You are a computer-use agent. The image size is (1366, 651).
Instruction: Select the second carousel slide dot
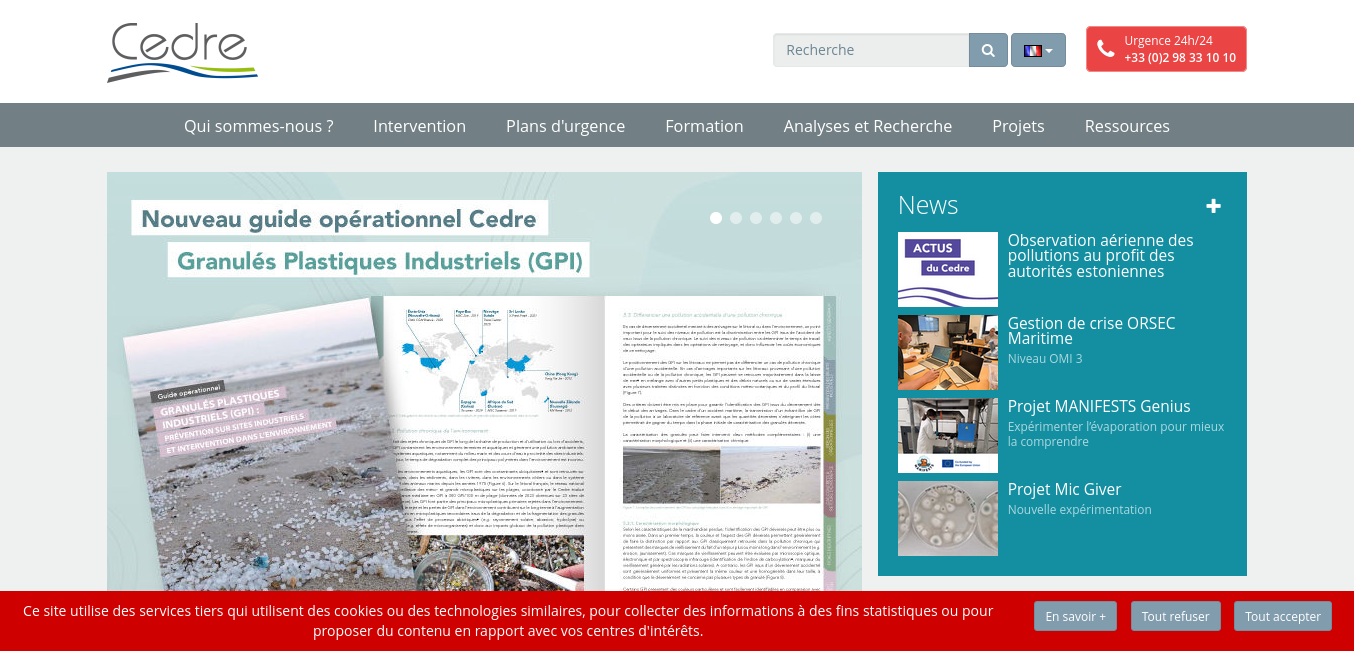point(736,218)
